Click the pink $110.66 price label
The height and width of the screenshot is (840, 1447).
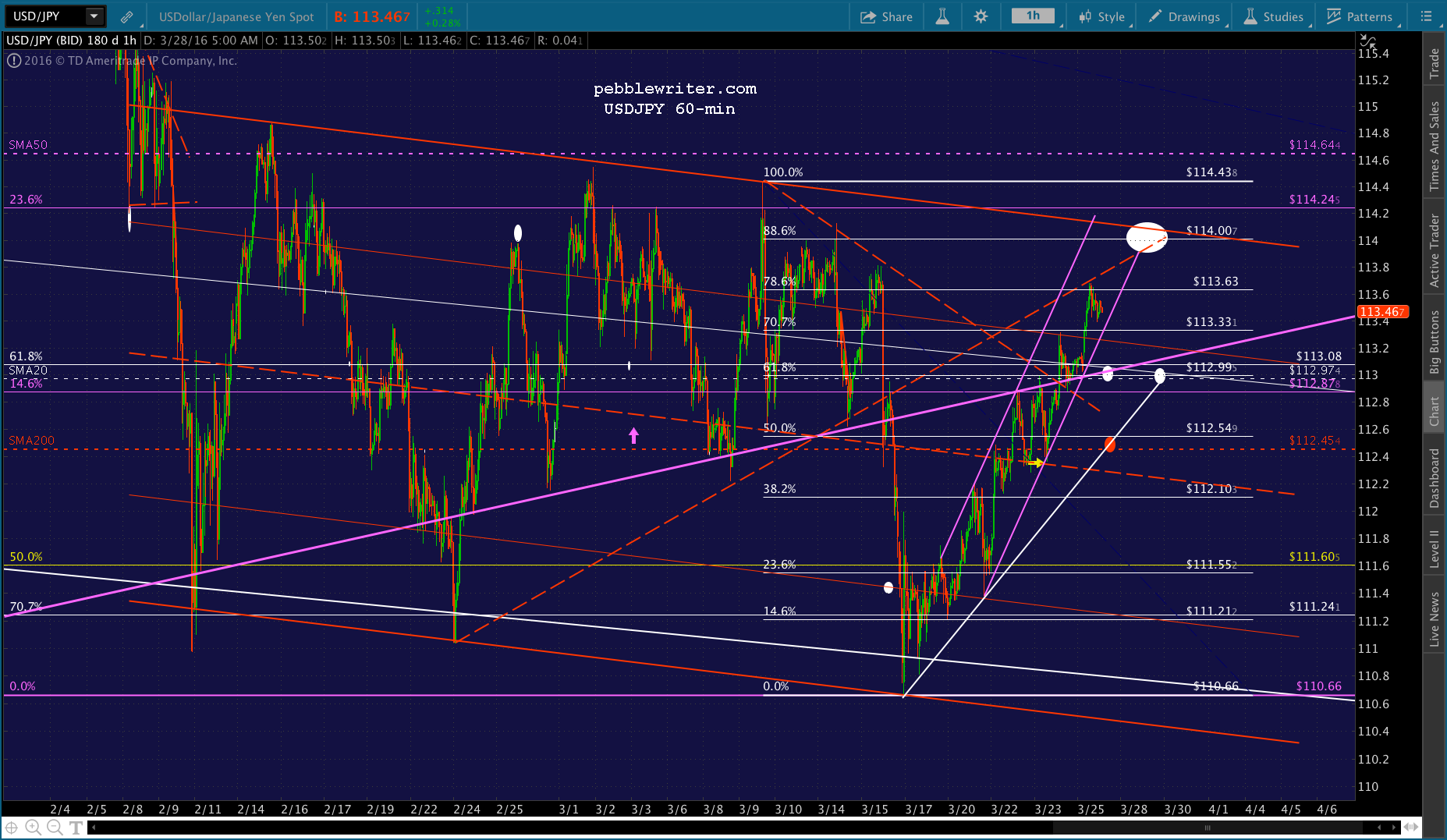1319,686
